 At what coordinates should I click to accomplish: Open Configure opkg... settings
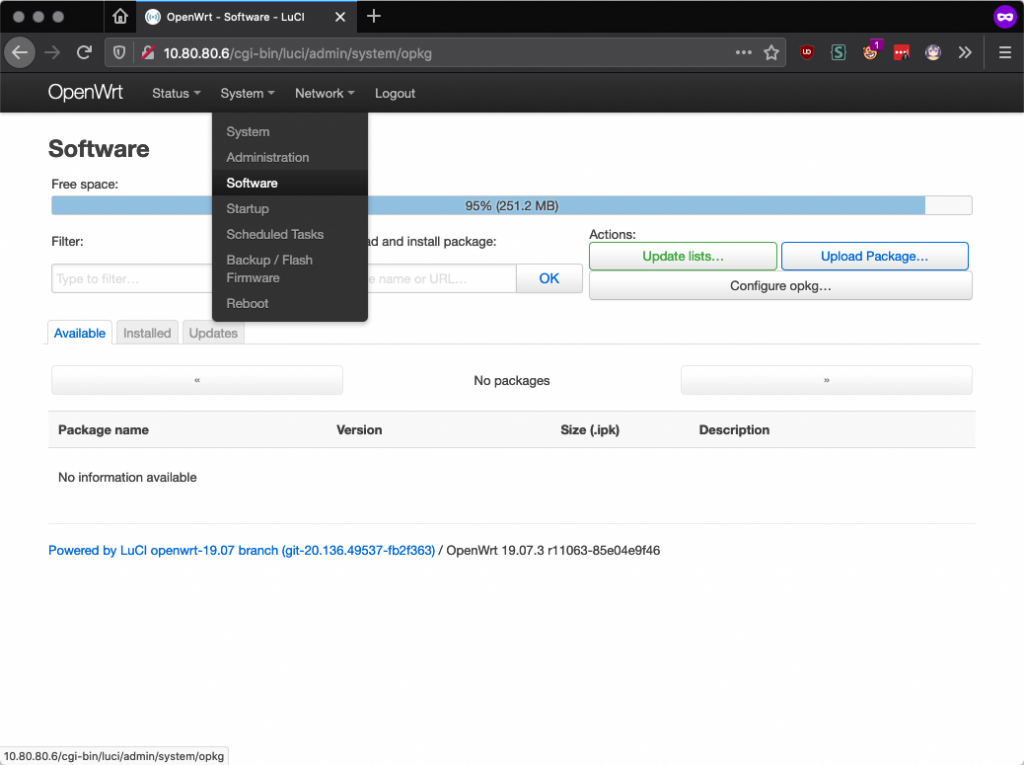pos(780,285)
